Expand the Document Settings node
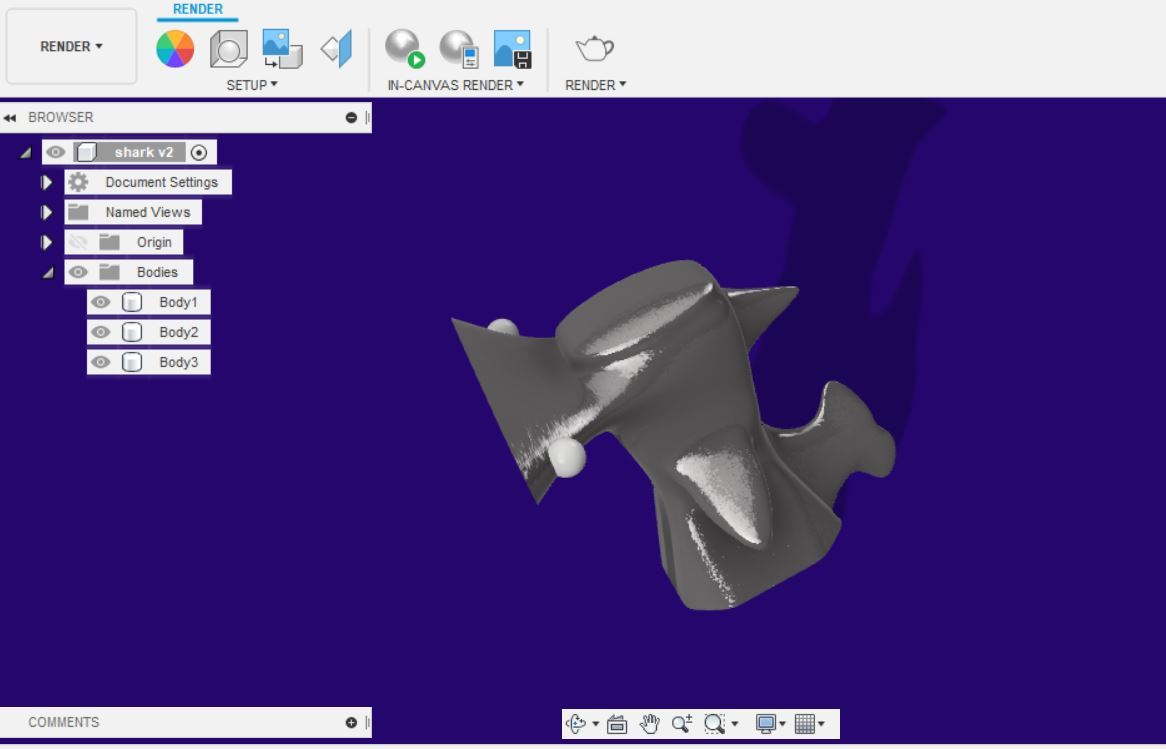Screen dimensions: 1166x749 pos(47,182)
